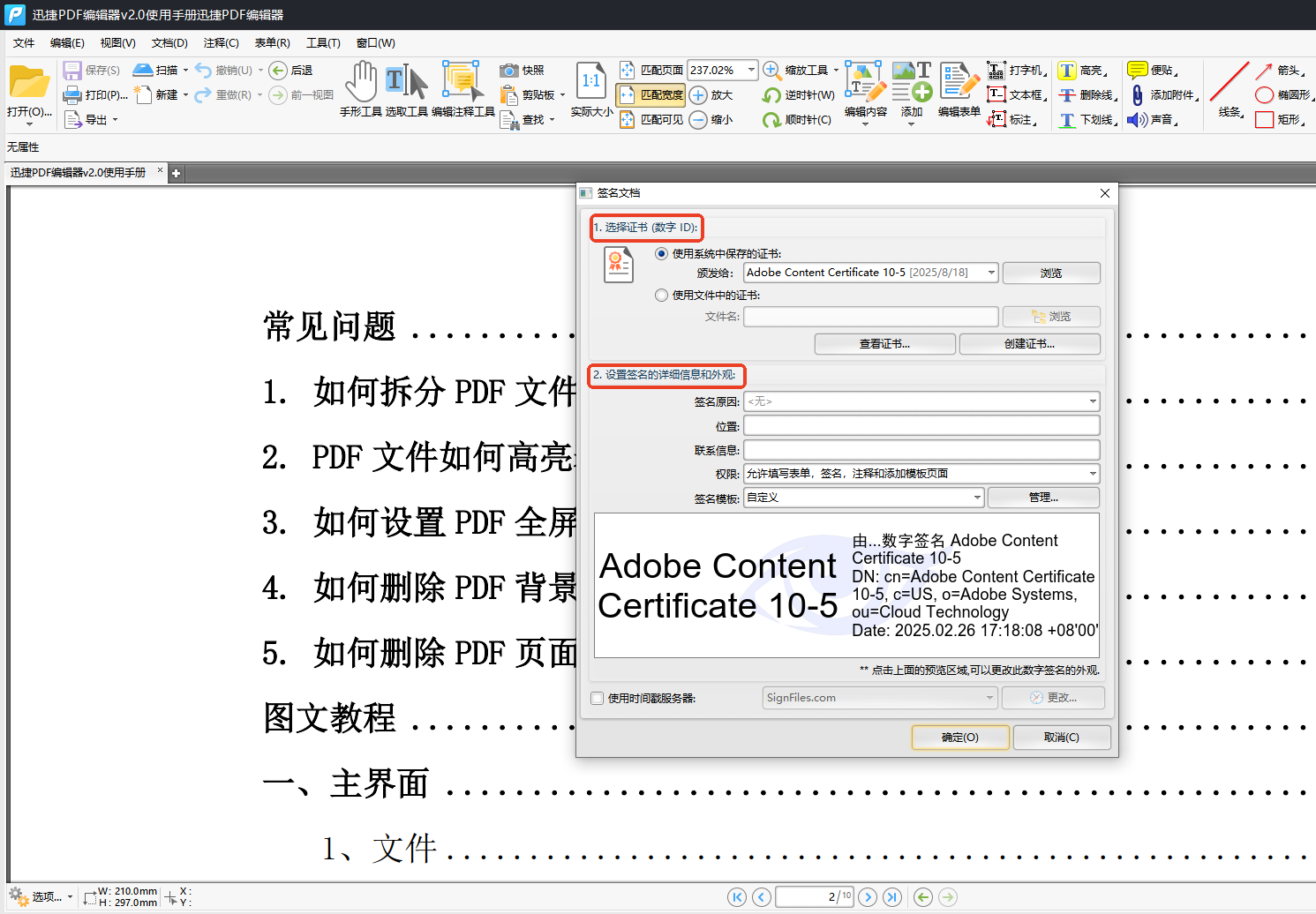Toggle the Fit Width view
Image resolution: width=1316 pixels, height=914 pixels.
click(651, 94)
